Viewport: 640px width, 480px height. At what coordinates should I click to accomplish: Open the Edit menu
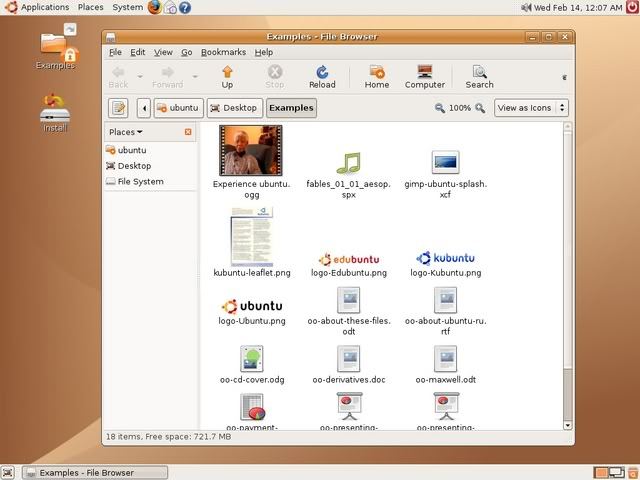coord(138,52)
